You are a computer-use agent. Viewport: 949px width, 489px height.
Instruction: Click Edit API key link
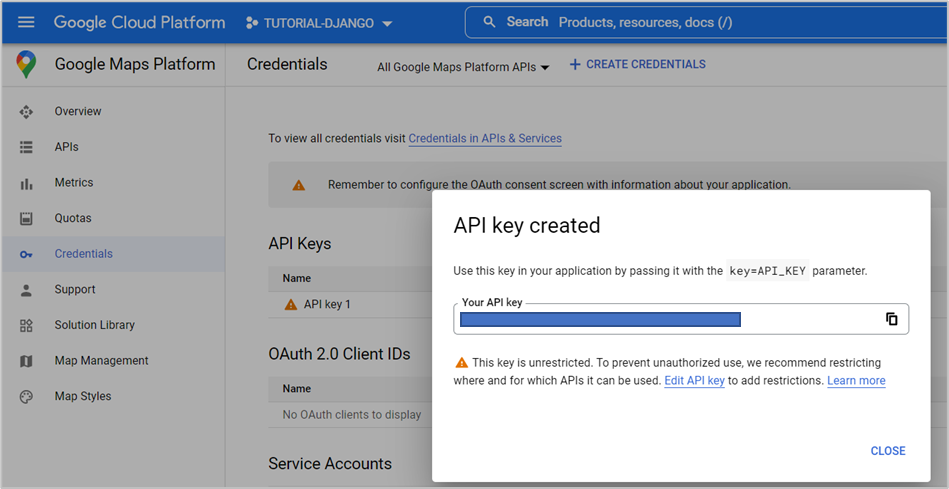[694, 381]
